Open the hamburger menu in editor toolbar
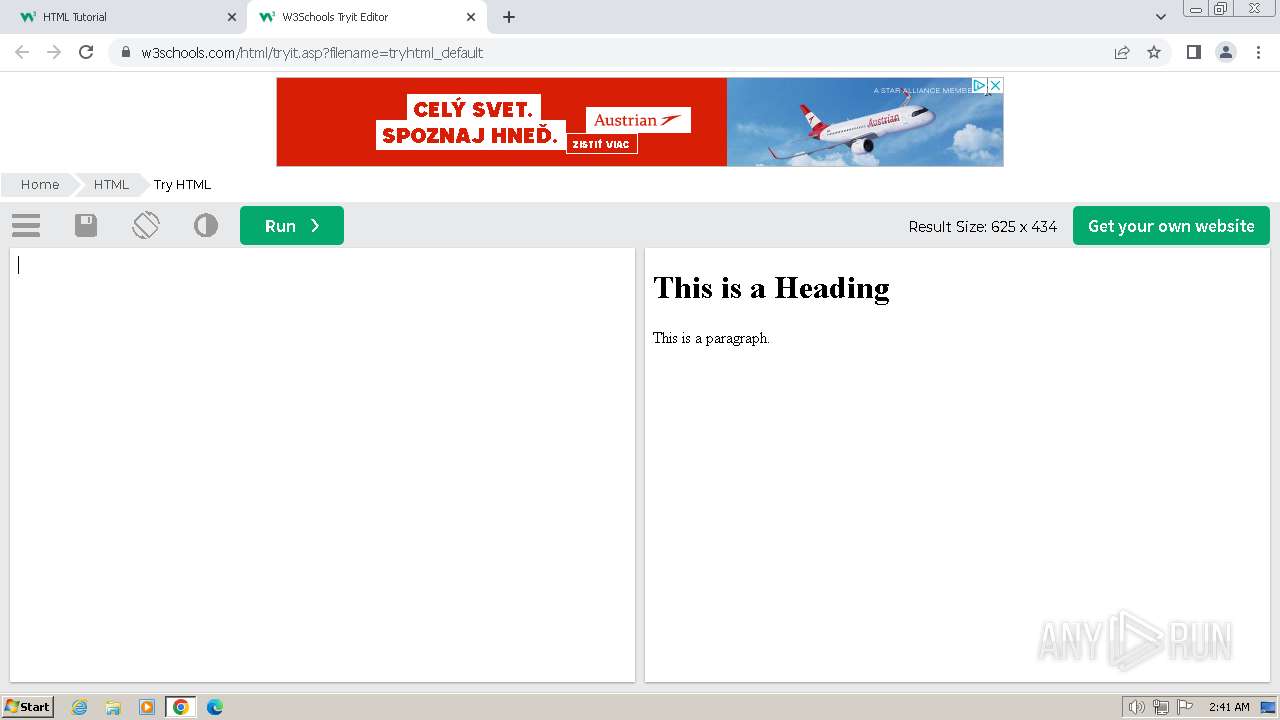This screenshot has width=1280, height=720. point(26,226)
